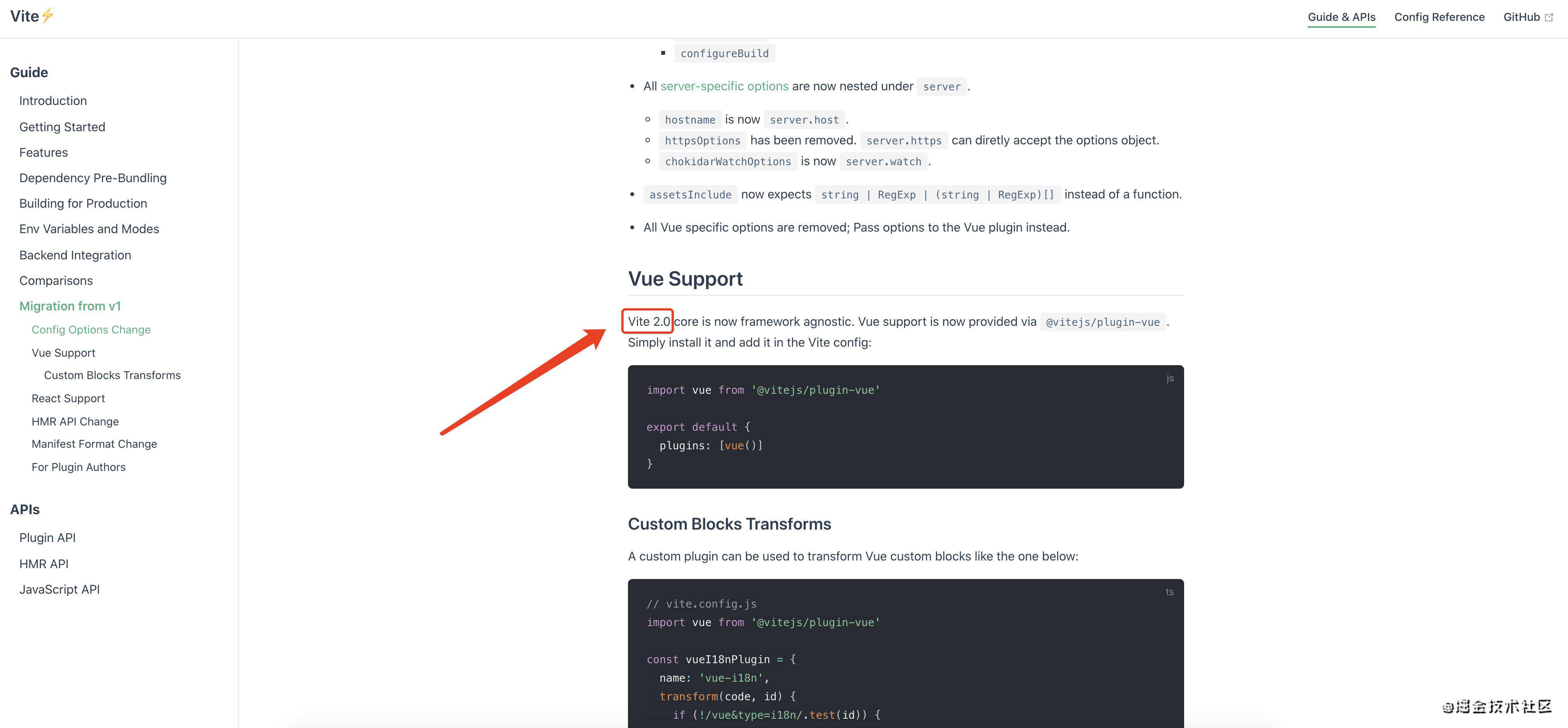Click the Vue Support heading
This screenshot has height=728, width=1568.
point(685,279)
